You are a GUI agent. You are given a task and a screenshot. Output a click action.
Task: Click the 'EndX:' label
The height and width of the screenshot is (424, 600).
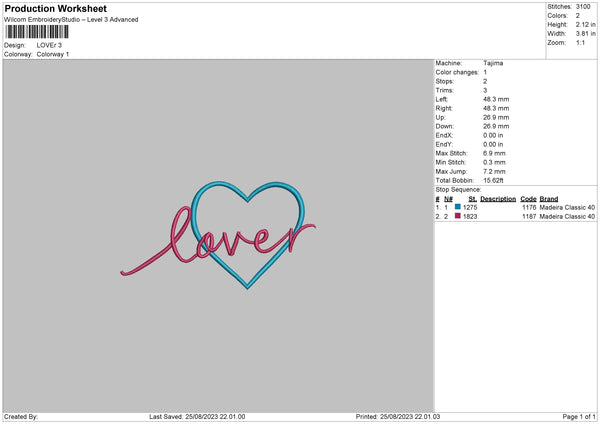click(x=444, y=135)
